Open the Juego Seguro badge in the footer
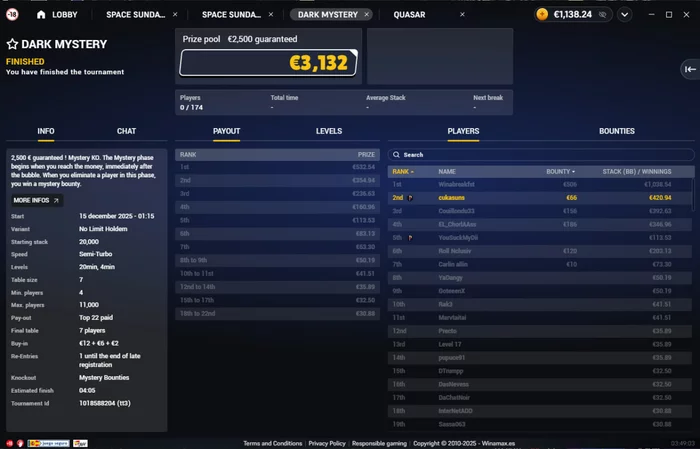Screen dimensions: 700x449 (49, 443)
